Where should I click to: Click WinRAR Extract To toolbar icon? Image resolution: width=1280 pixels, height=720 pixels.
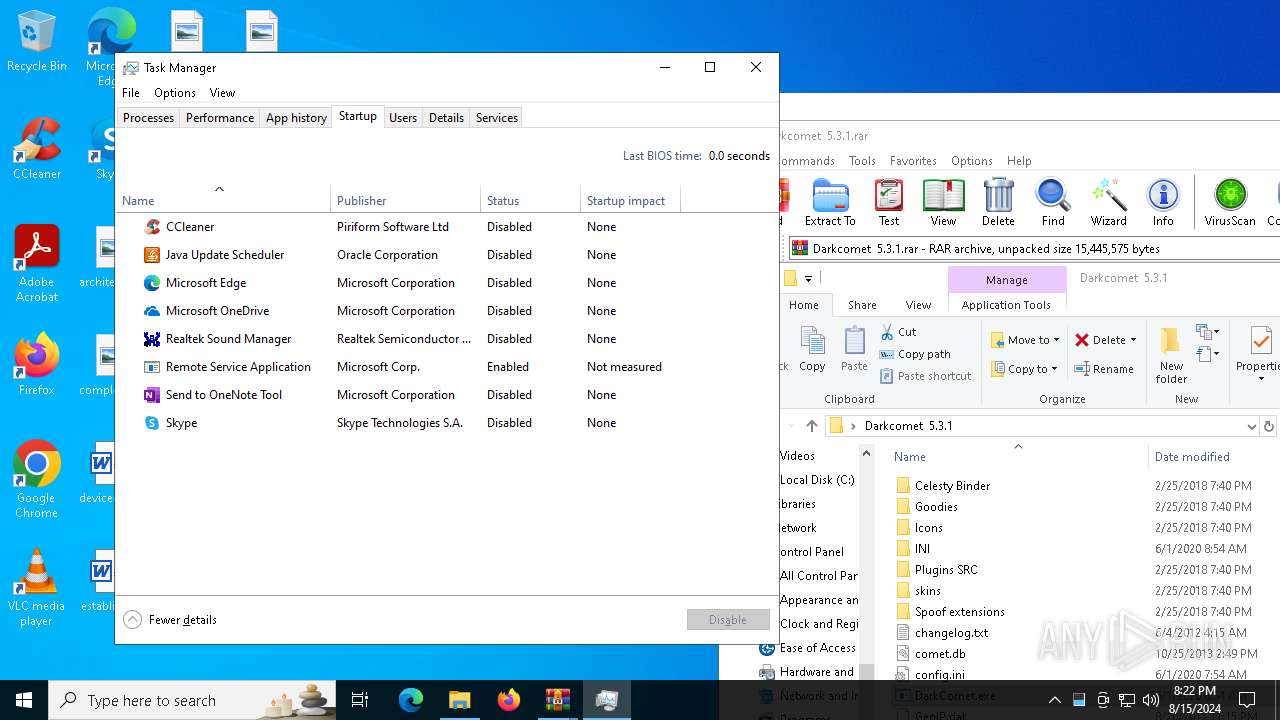[x=830, y=203]
